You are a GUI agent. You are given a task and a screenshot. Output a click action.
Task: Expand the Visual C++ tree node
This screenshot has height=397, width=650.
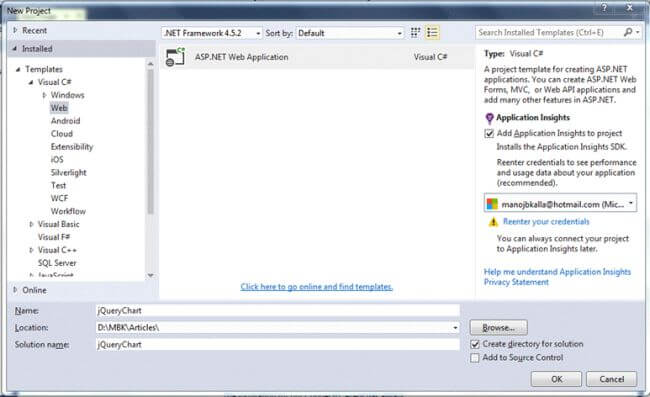point(31,250)
